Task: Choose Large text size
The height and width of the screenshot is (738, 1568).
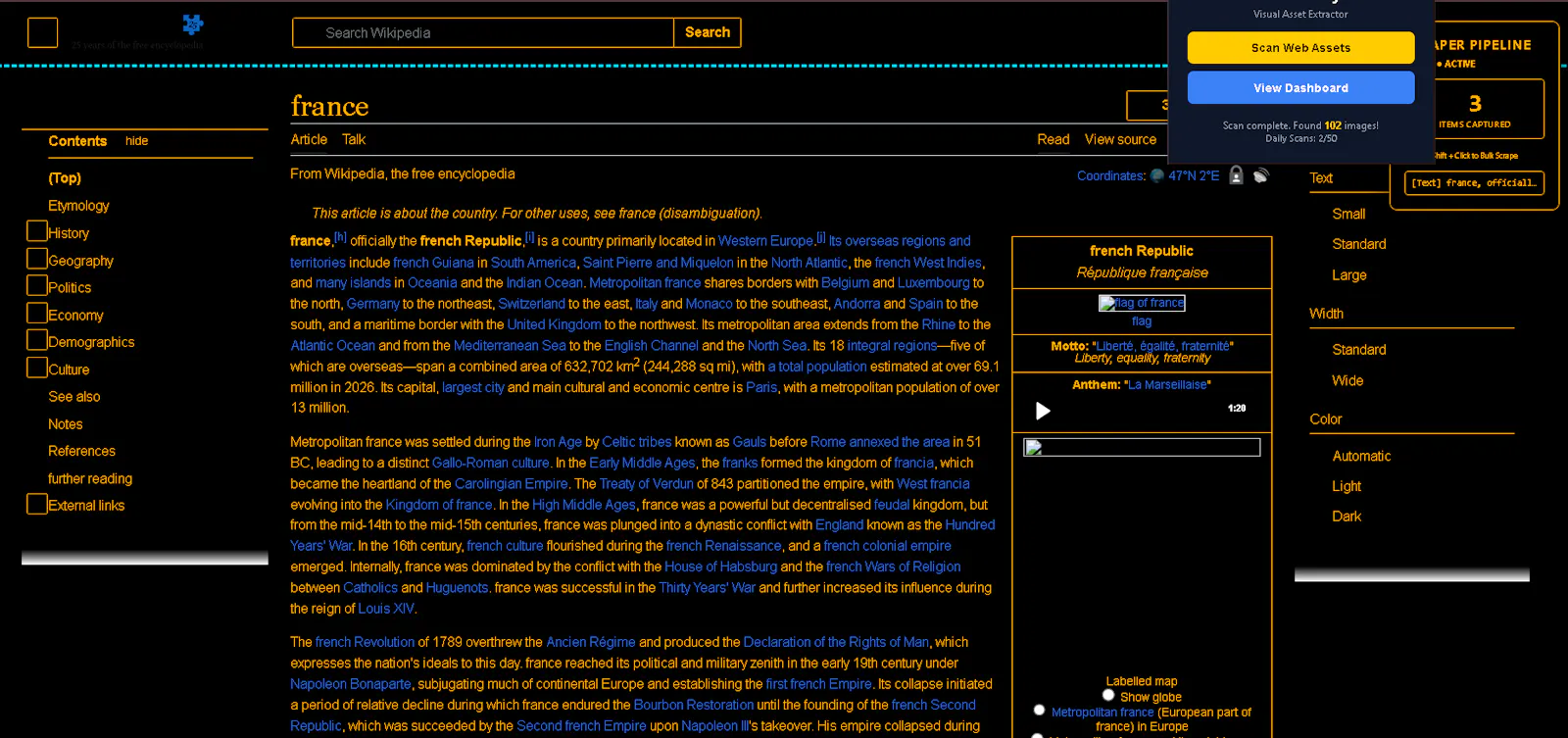Action: point(1349,275)
